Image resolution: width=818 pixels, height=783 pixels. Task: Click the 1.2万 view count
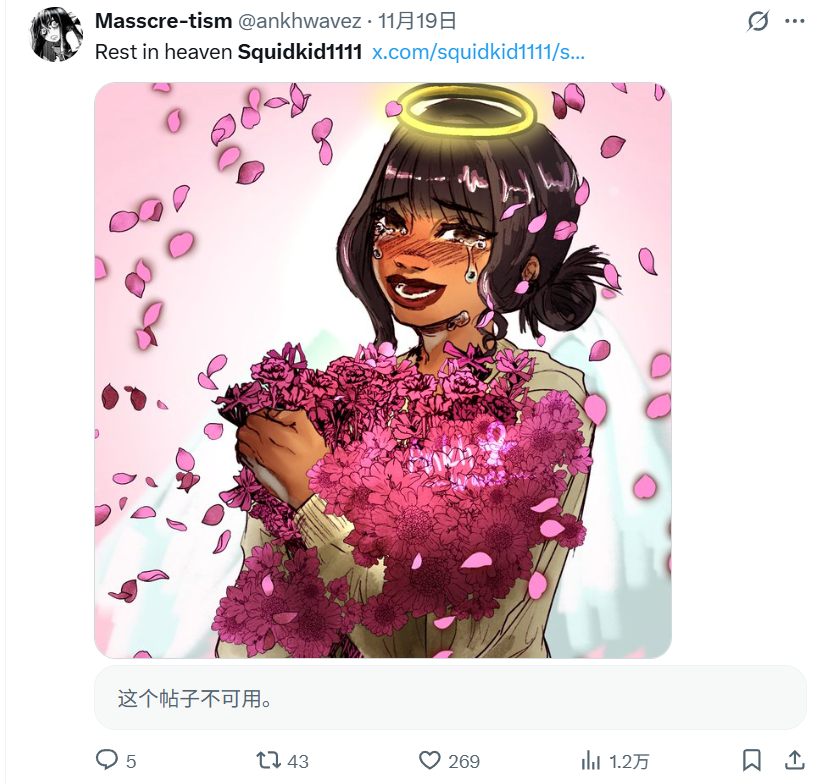click(x=629, y=762)
